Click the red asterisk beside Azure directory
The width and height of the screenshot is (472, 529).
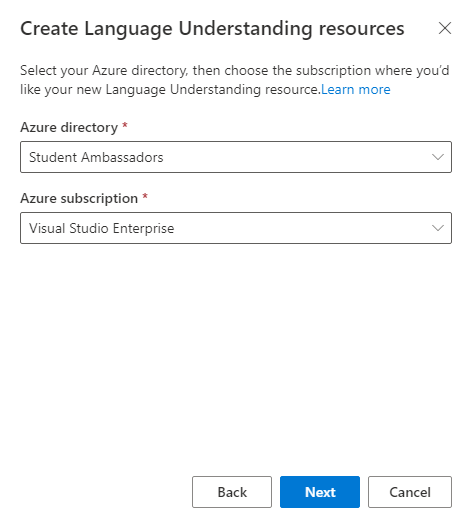(125, 126)
